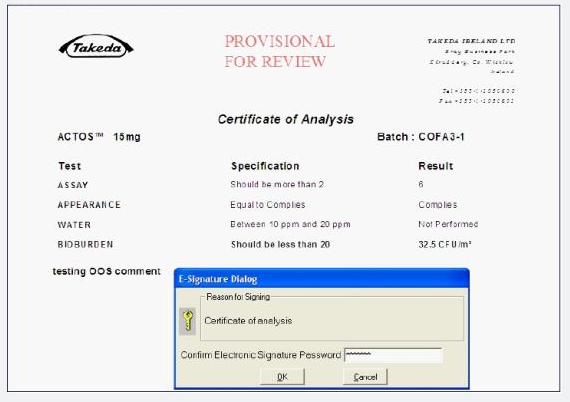Select the Certificate of analysis reason text
Image resolution: width=570 pixels, height=402 pixels.
pyautogui.click(x=248, y=321)
